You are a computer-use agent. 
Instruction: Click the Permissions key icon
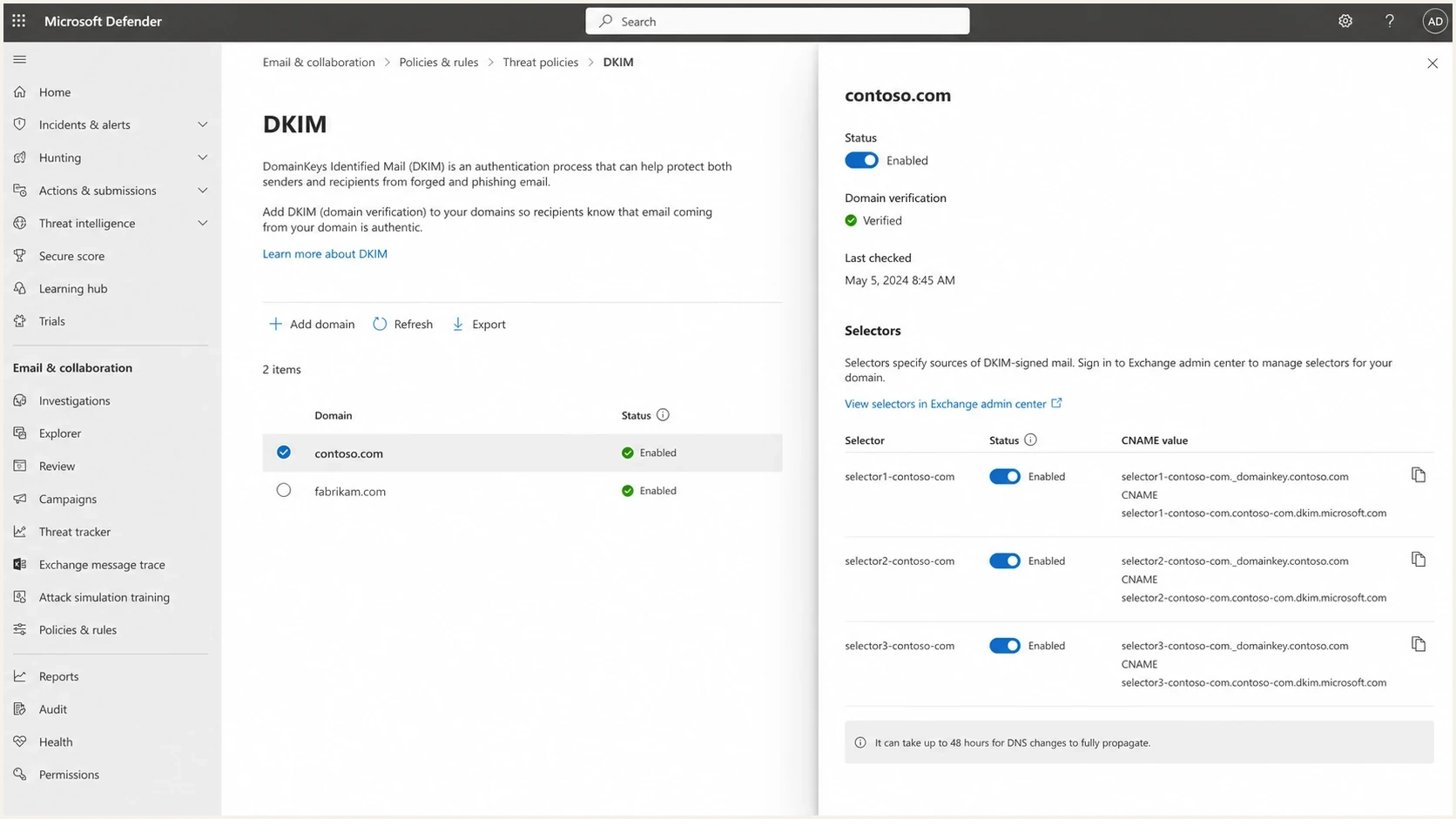tap(20, 774)
